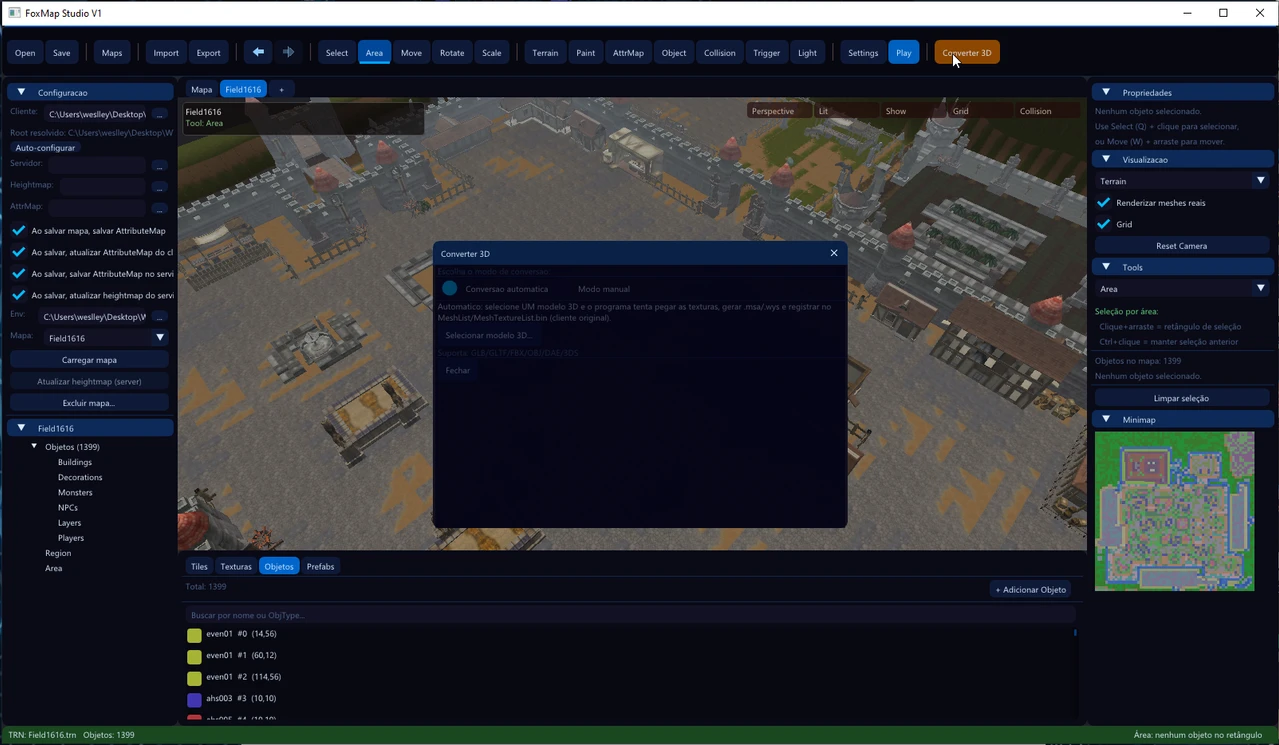
Task: Click the Excluir mapa... button
Action: click(89, 403)
